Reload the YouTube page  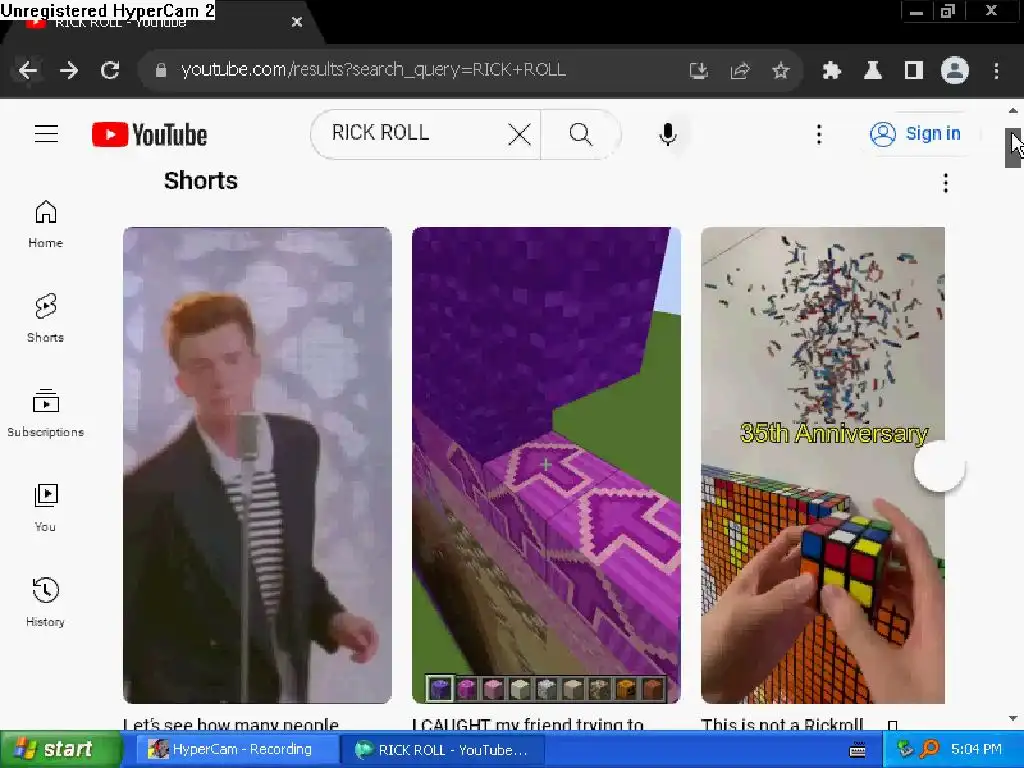tap(110, 70)
